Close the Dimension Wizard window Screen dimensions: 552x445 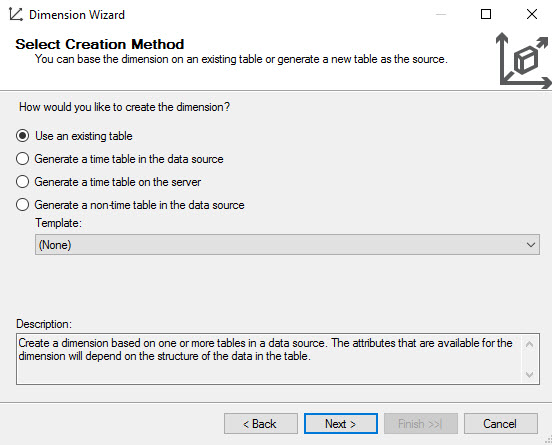pyautogui.click(x=532, y=14)
